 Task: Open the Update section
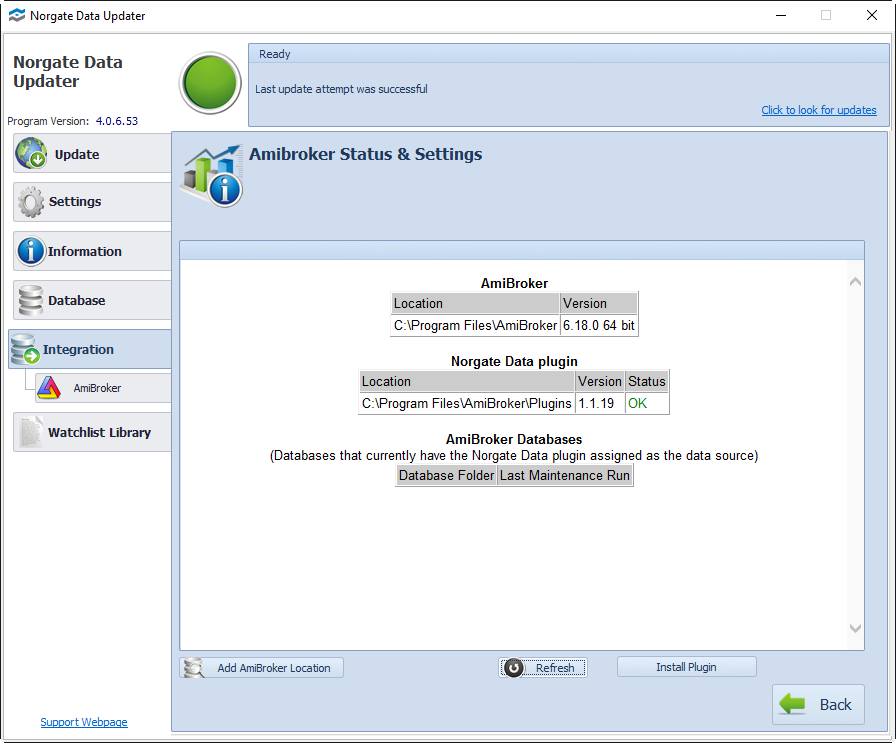click(x=92, y=154)
